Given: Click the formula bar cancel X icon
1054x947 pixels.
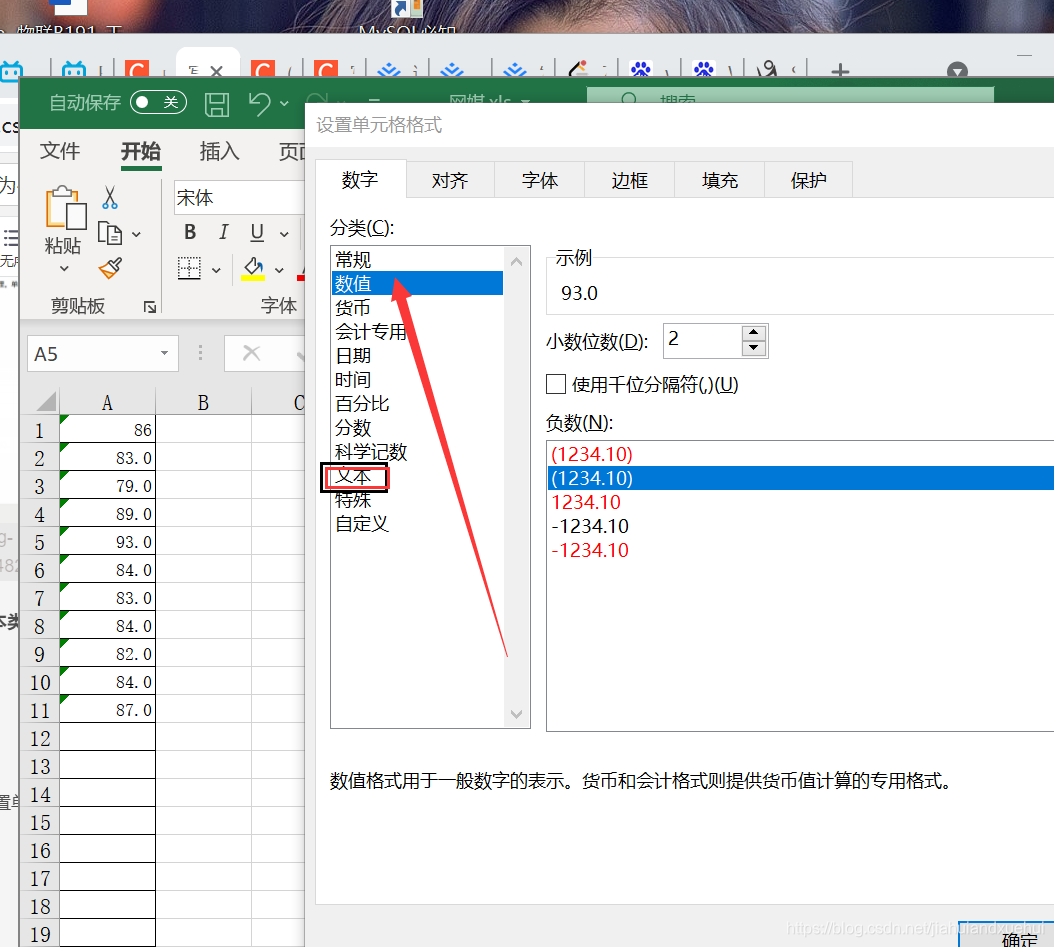Looking at the screenshot, I should pos(251,353).
